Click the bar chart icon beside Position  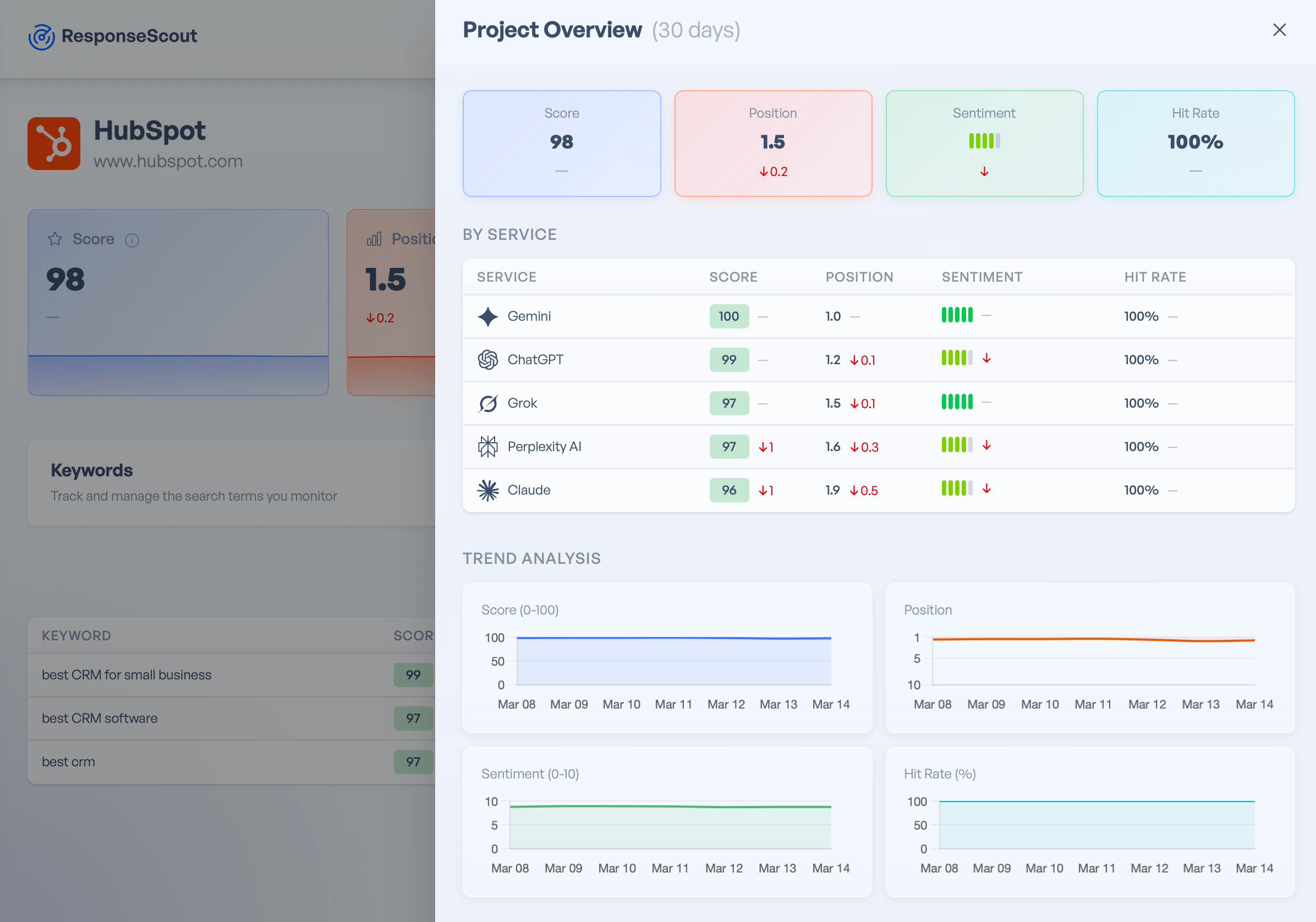(374, 239)
